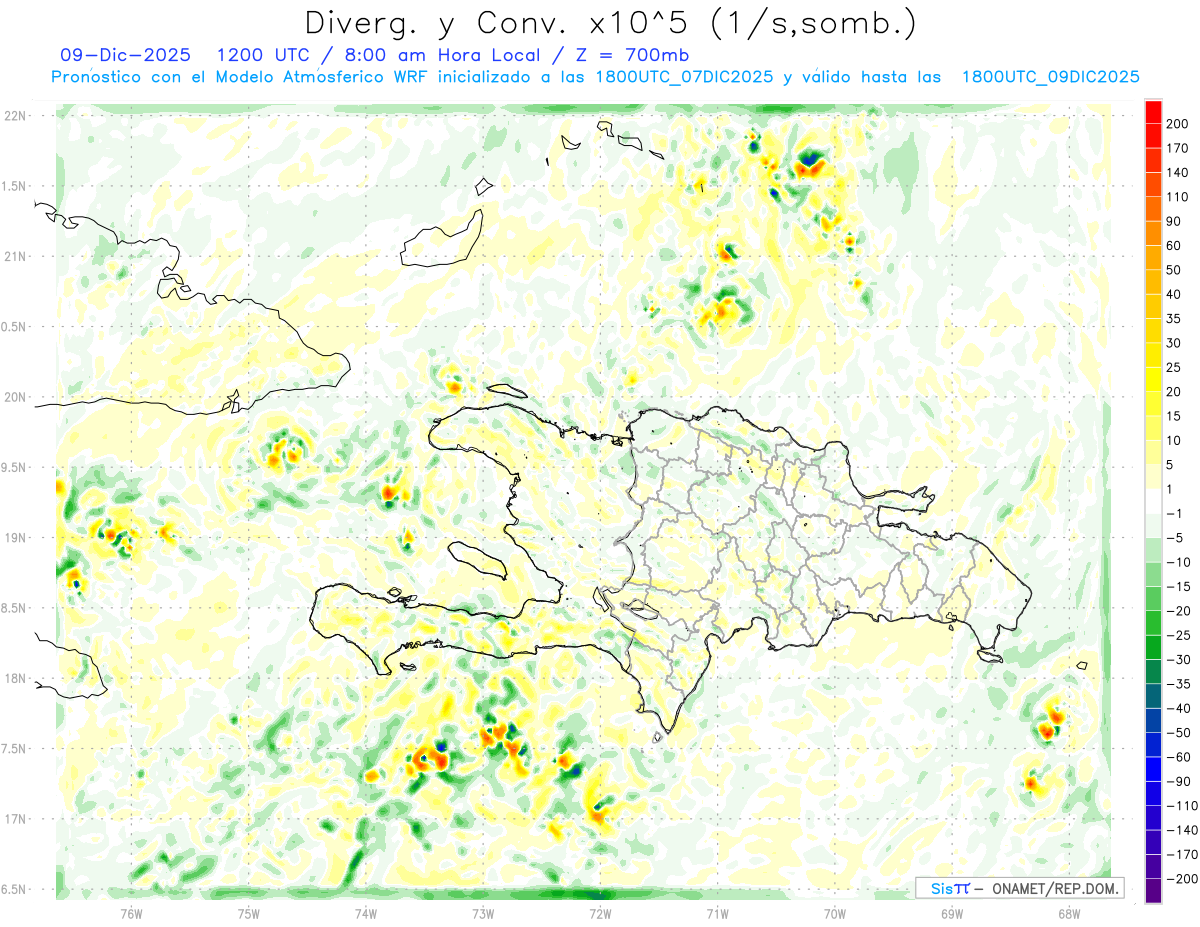Screen dimensions: 1200x927
Task: Click longitude axis label '74W'
Action: (x=366, y=914)
